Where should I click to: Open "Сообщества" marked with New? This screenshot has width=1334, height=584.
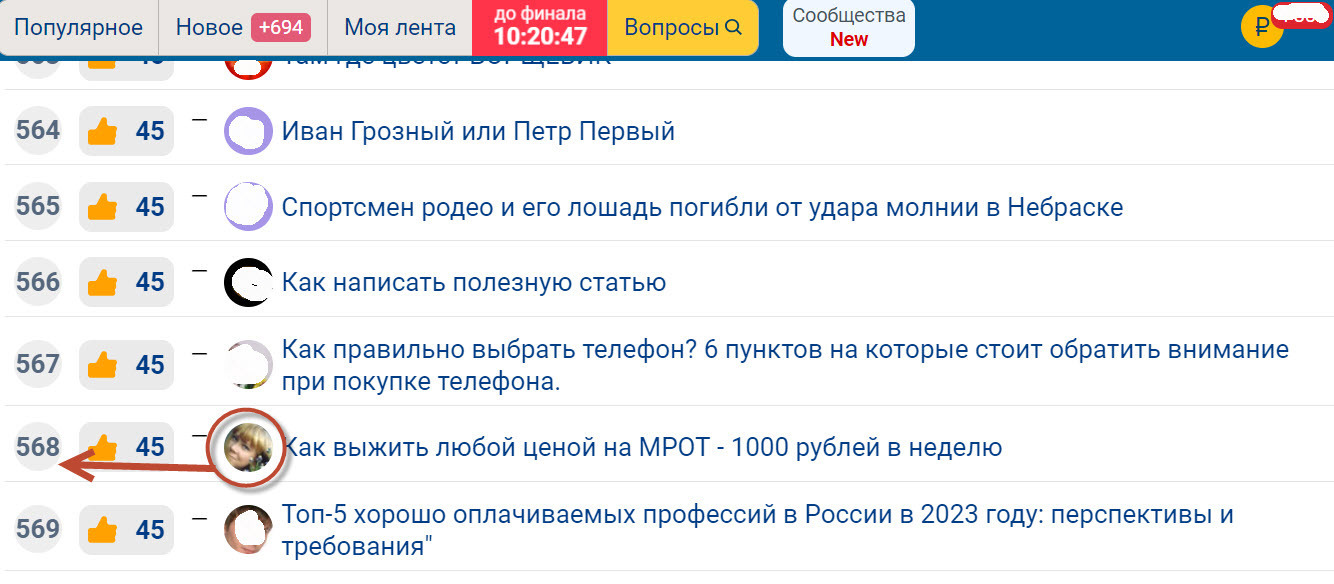(848, 27)
